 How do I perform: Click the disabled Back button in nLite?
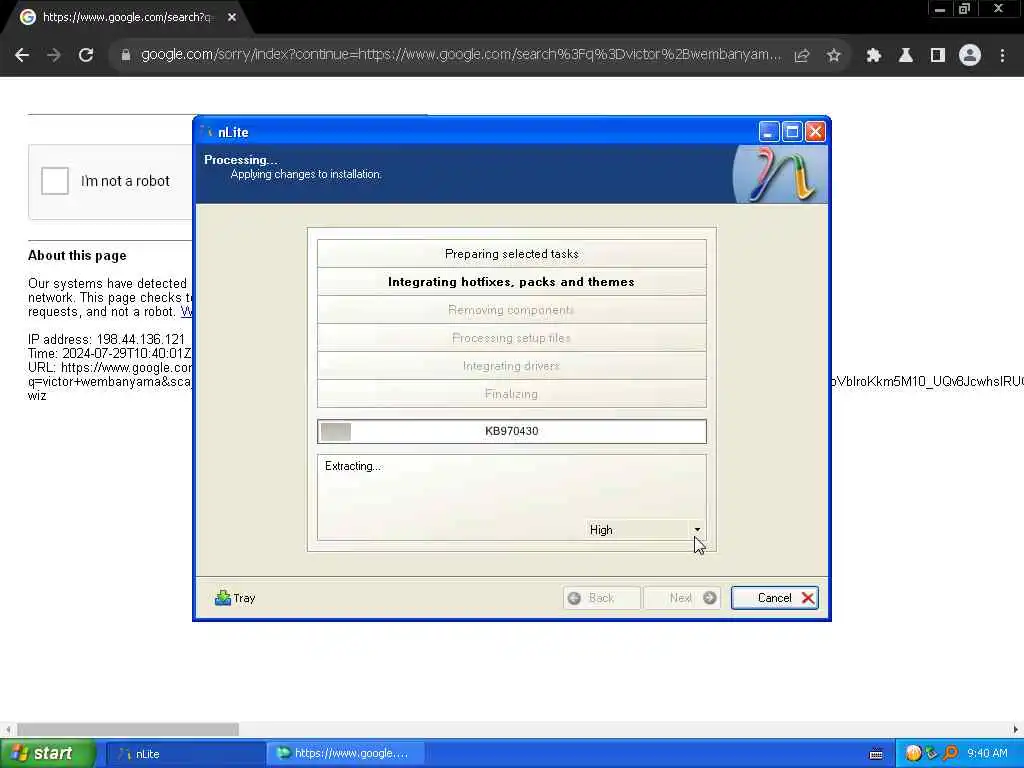coord(601,598)
